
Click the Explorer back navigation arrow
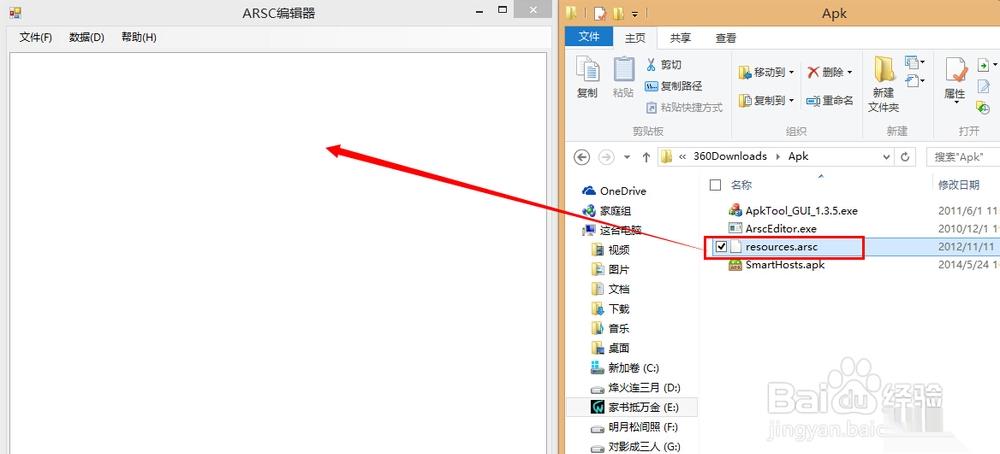581,156
